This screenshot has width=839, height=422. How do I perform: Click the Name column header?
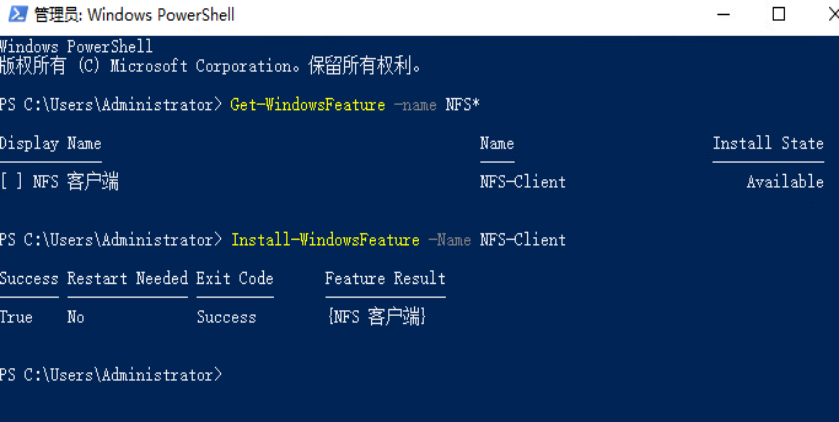pos(497,143)
